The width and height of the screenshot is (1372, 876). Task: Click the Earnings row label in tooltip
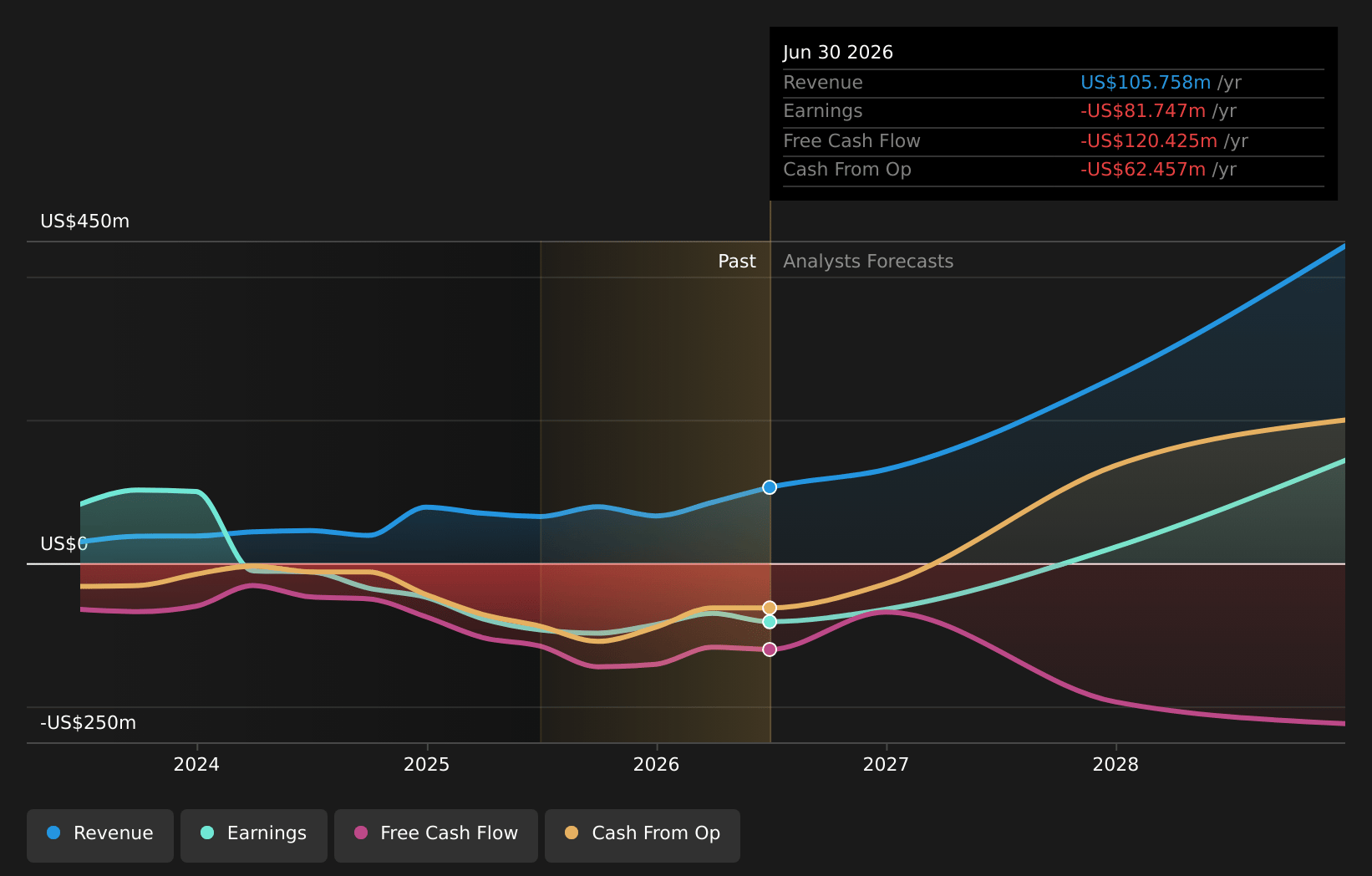823,111
